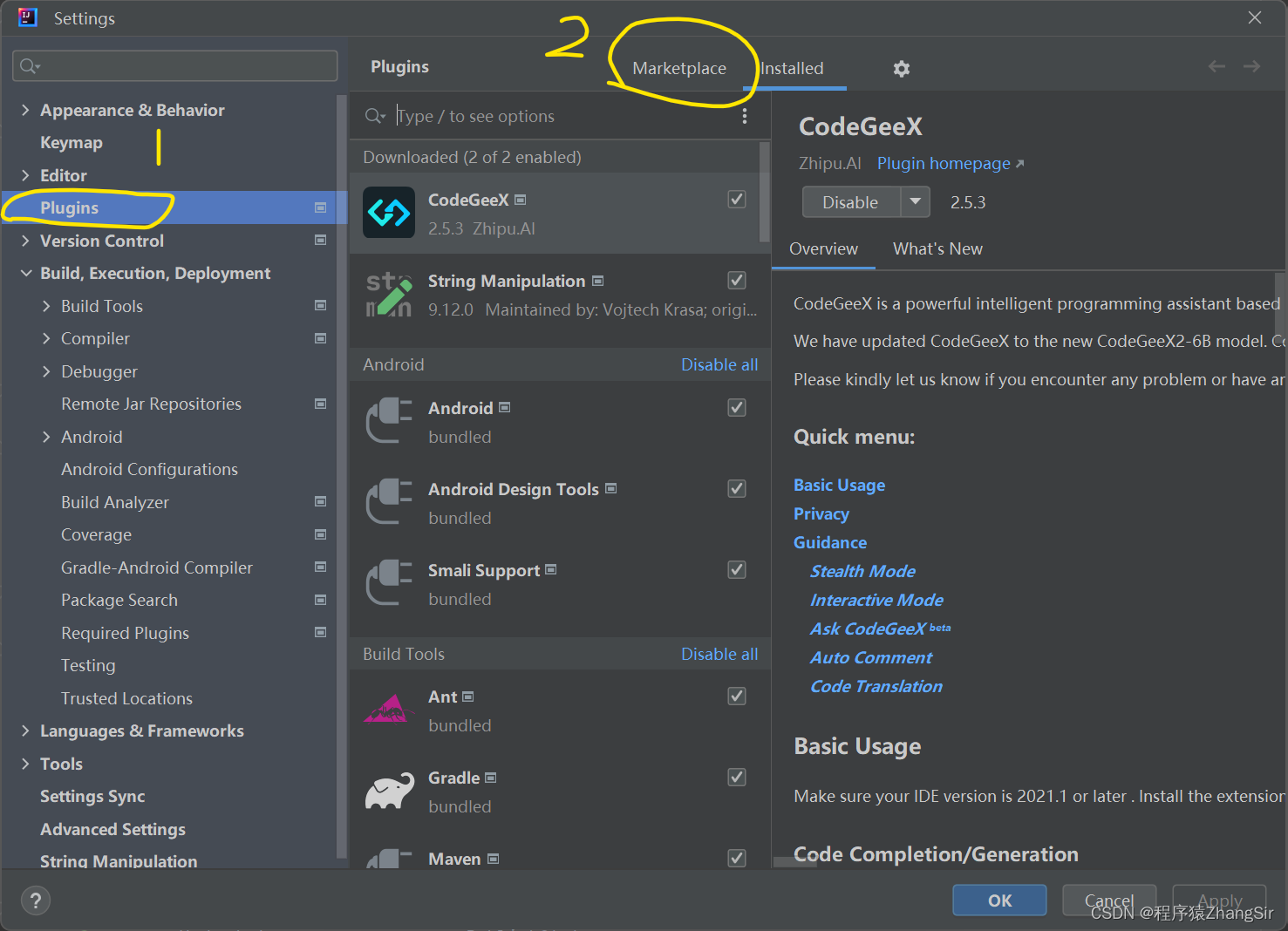Select Plugins in settings tree
The width and height of the screenshot is (1288, 931).
point(174,207)
